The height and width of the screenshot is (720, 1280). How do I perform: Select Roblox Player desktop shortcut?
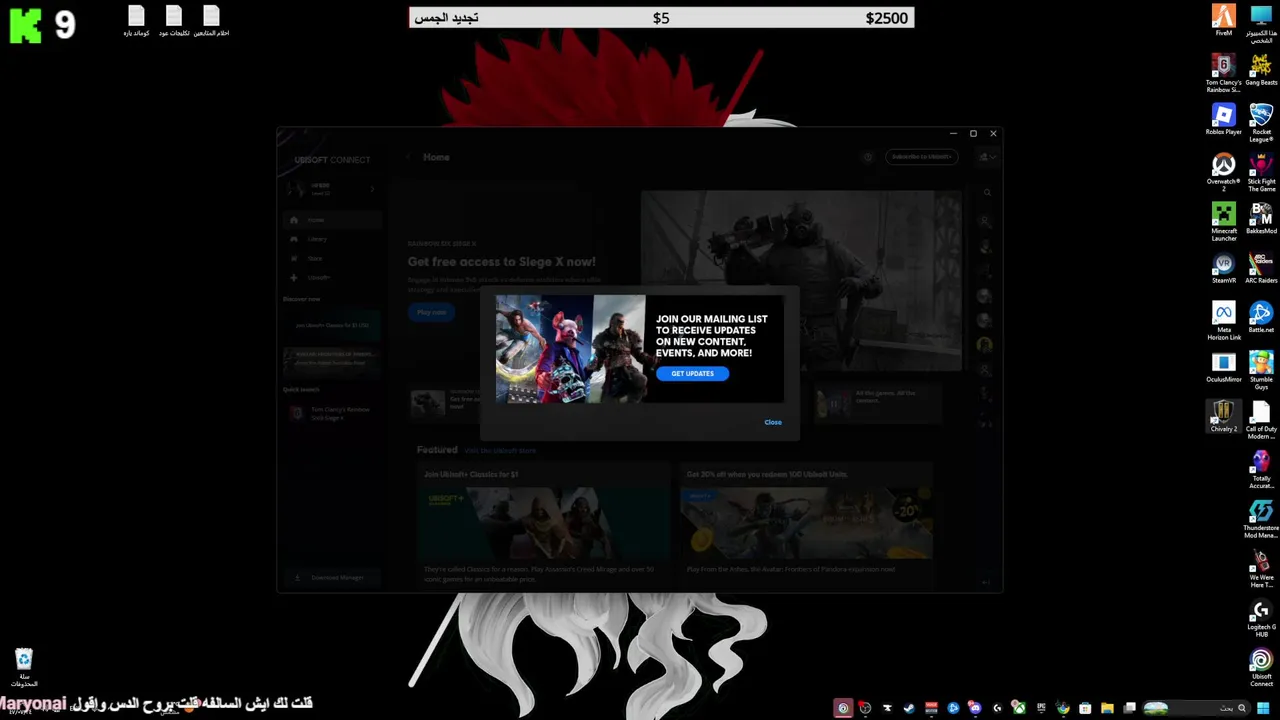(1224, 119)
